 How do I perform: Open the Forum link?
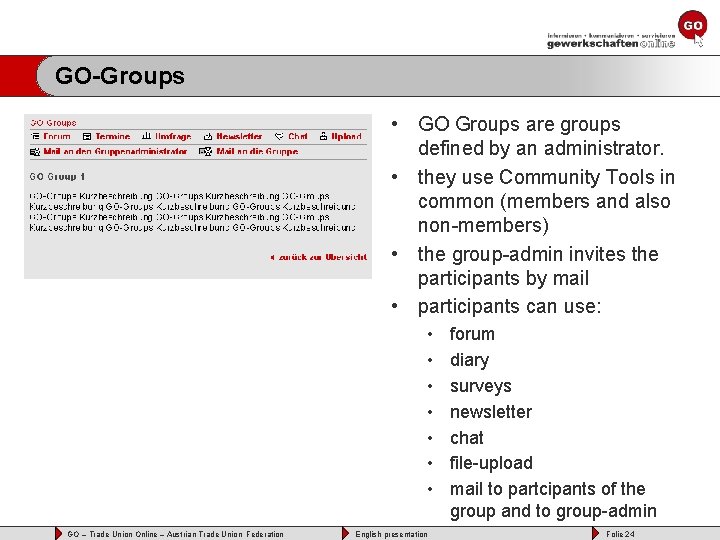[57, 136]
